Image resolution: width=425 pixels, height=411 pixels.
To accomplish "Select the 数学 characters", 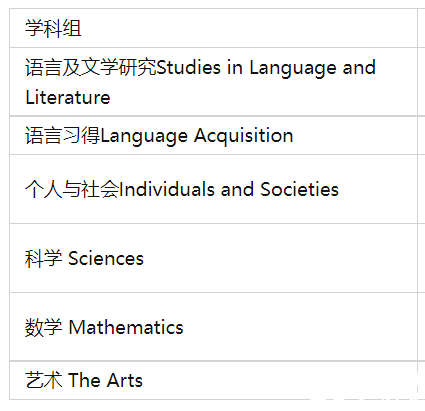I will pyautogui.click(x=44, y=327).
